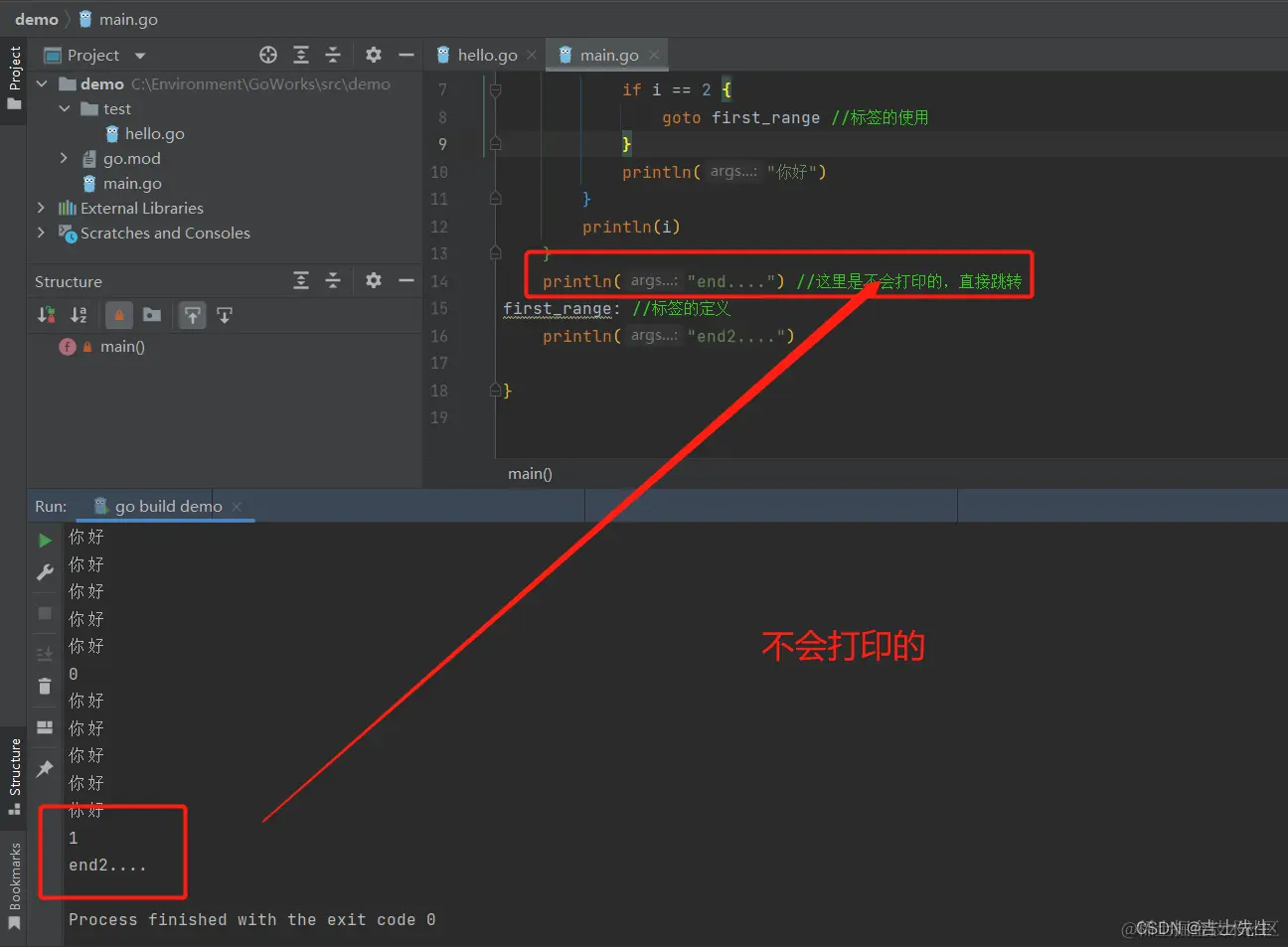The width and height of the screenshot is (1288, 947).
Task: Fold the block ending at line 9
Action: (x=495, y=144)
